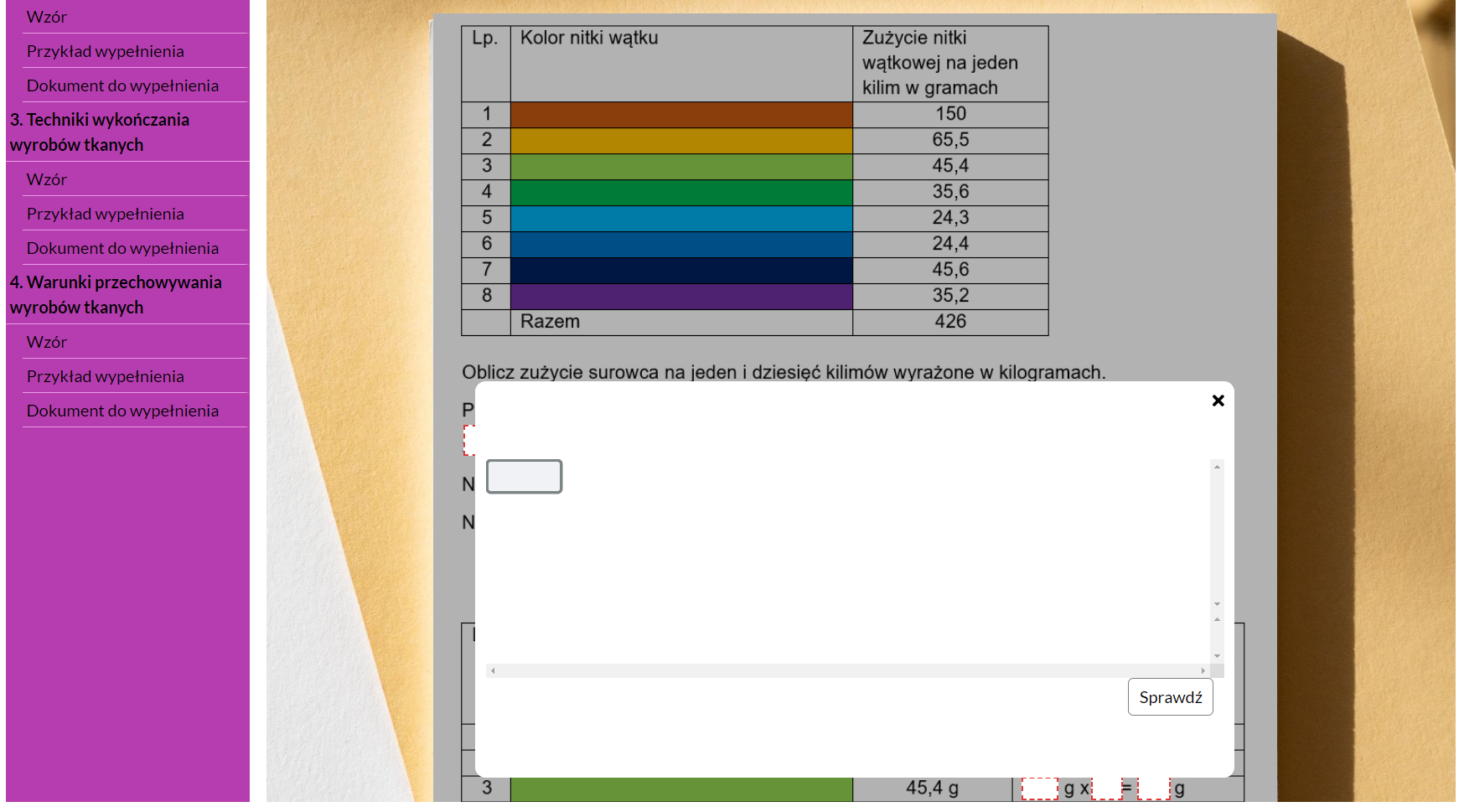Screen dimensions: 1464x812
Task: Open Dokument do wypełnienia under Warunki przechowywania
Action: click(122, 411)
